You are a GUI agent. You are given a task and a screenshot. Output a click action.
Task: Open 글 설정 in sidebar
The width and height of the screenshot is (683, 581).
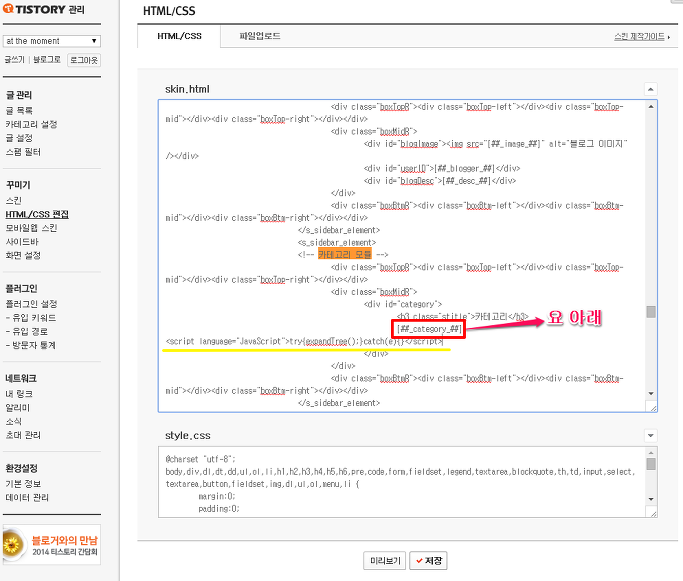(19, 138)
